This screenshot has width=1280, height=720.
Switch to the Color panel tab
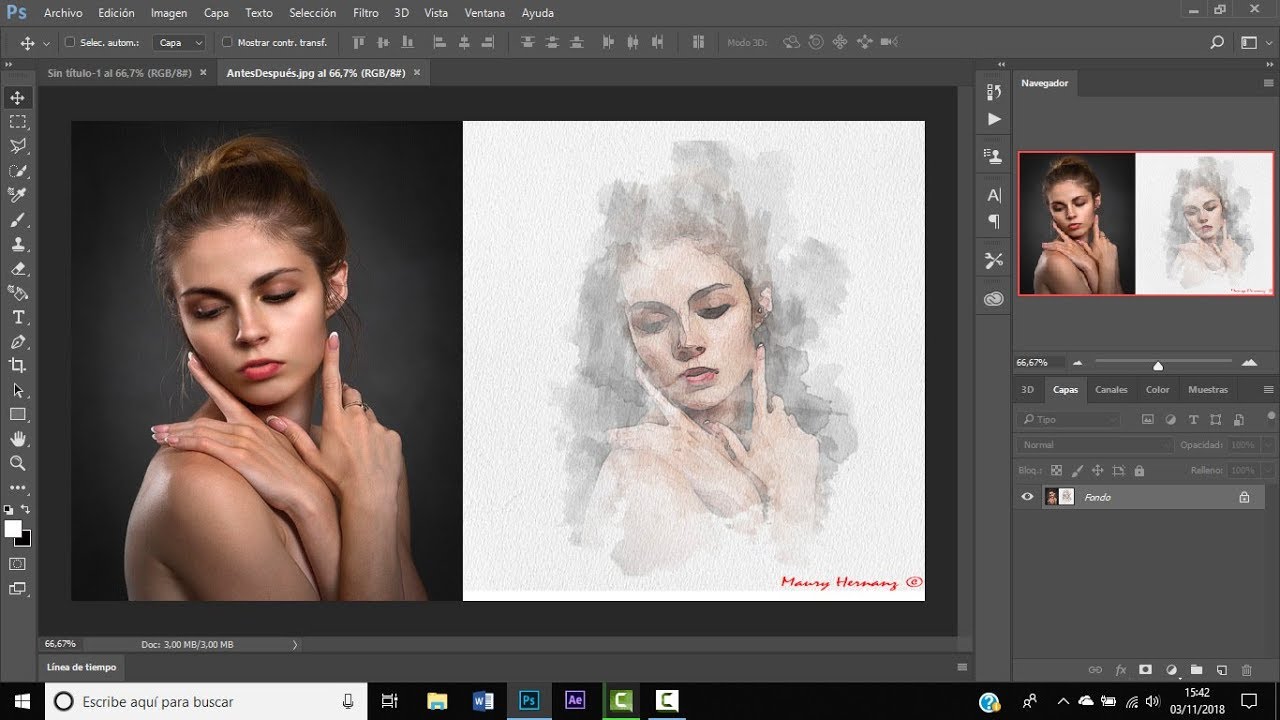pyautogui.click(x=1157, y=390)
